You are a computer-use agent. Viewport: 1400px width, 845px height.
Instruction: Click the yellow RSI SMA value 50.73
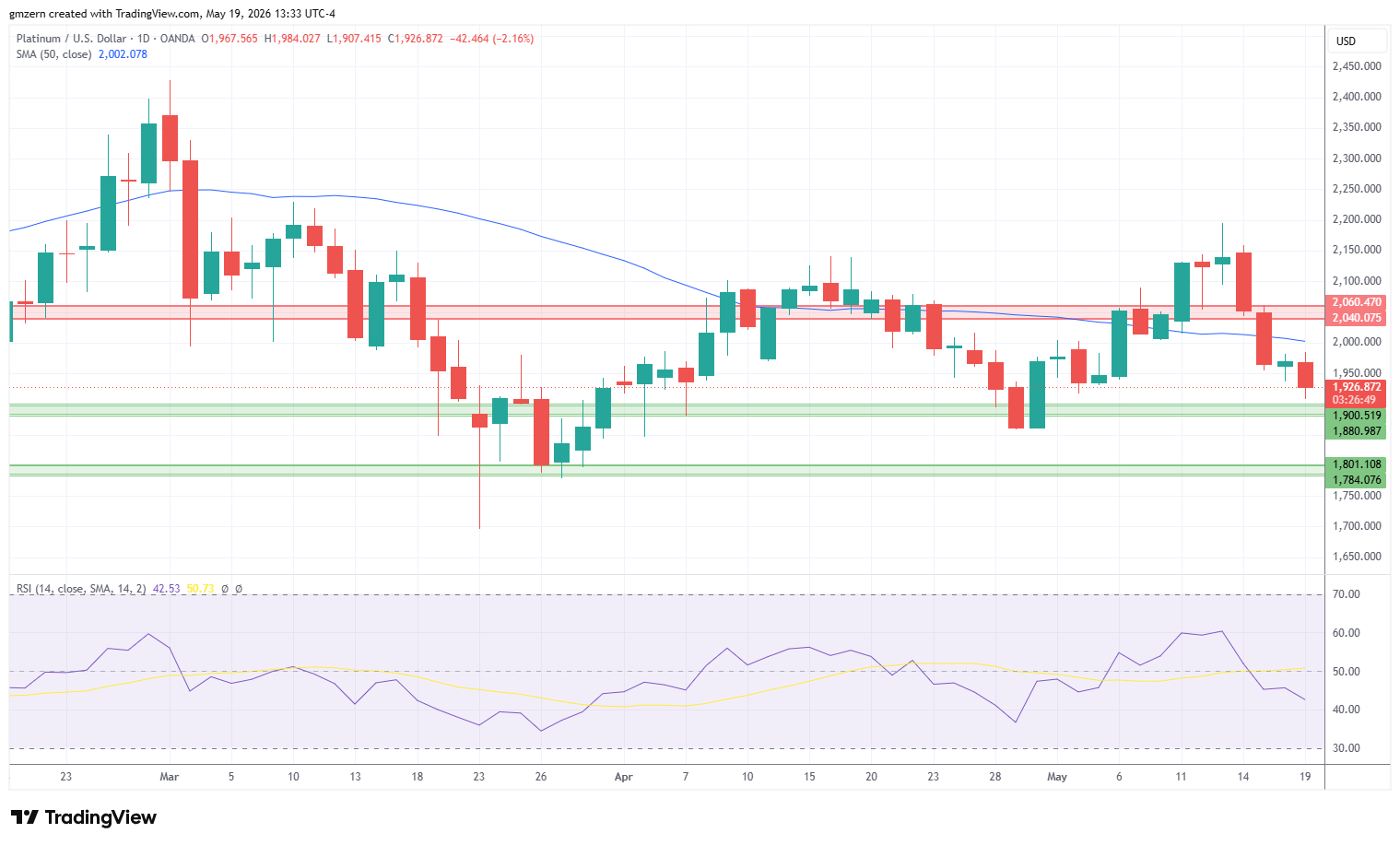[200, 589]
